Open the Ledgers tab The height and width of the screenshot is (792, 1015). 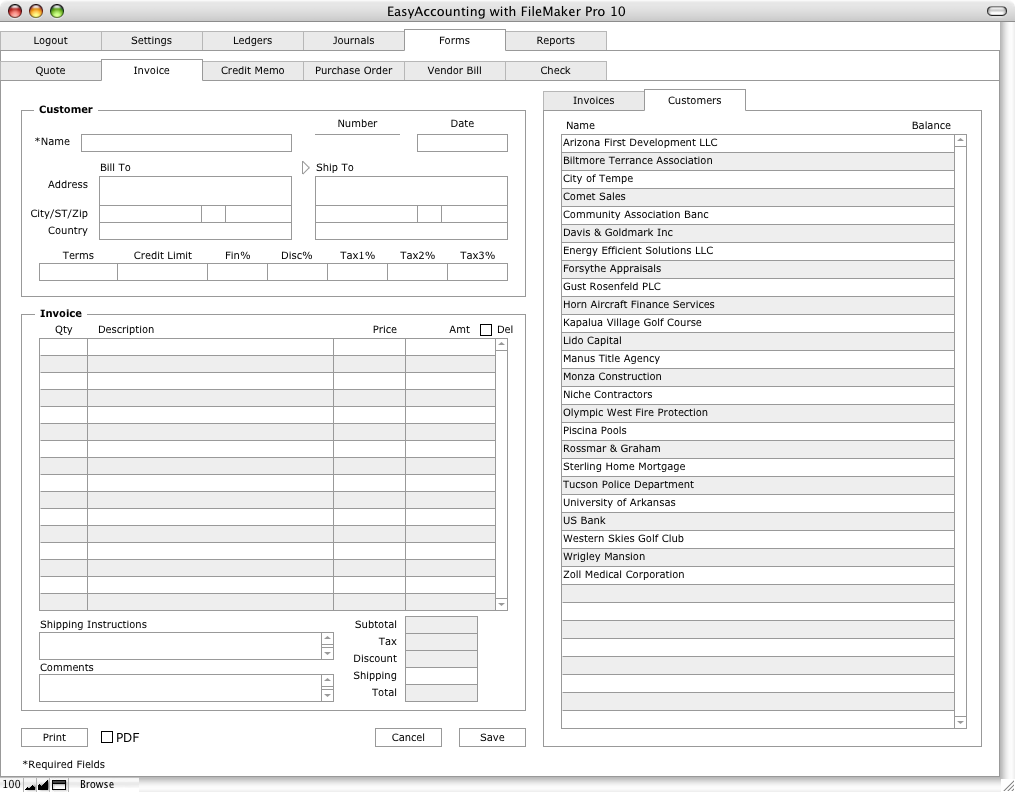(252, 40)
